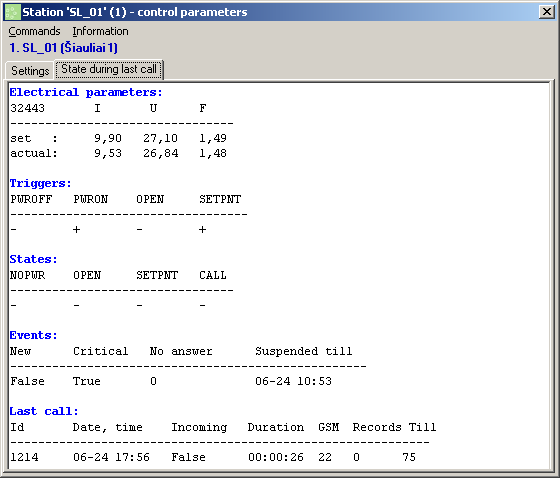Close the control parameters window
The image size is (560, 478).
[x=547, y=12]
